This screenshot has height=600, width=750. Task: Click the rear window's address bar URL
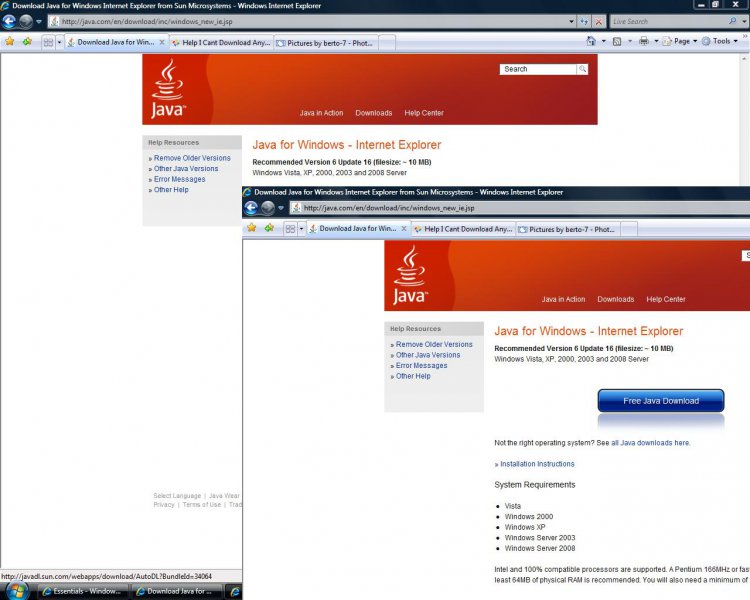(x=147, y=22)
